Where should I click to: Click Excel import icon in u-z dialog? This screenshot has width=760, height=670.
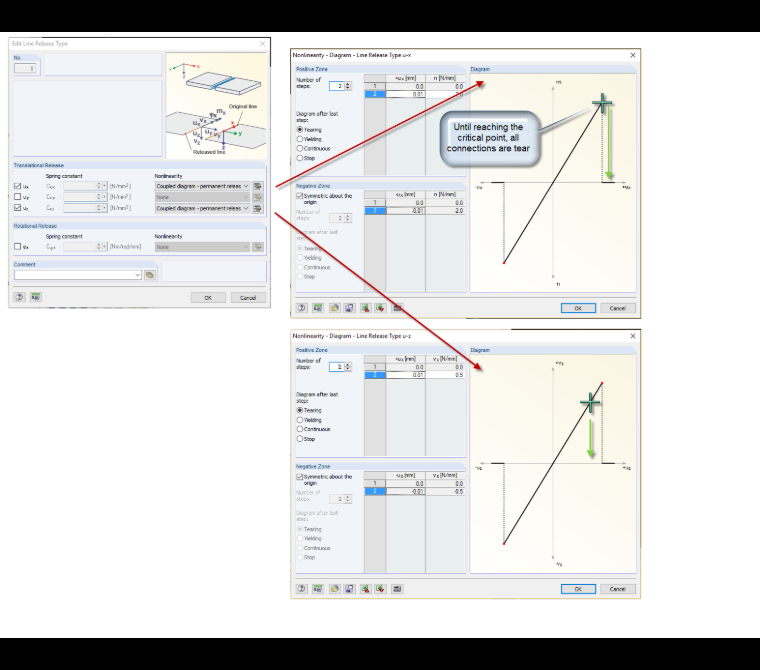click(365, 589)
